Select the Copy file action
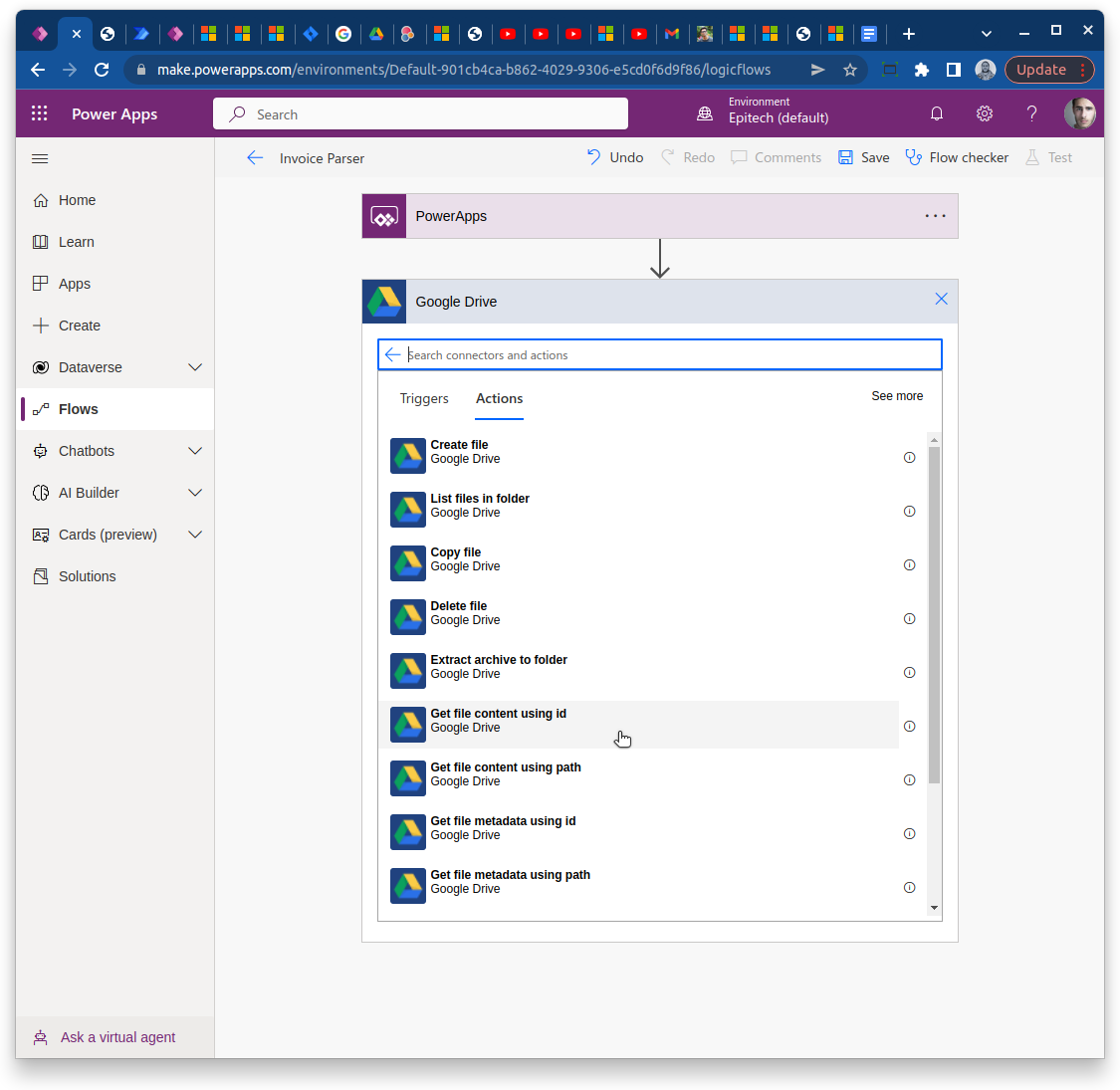 point(638,562)
